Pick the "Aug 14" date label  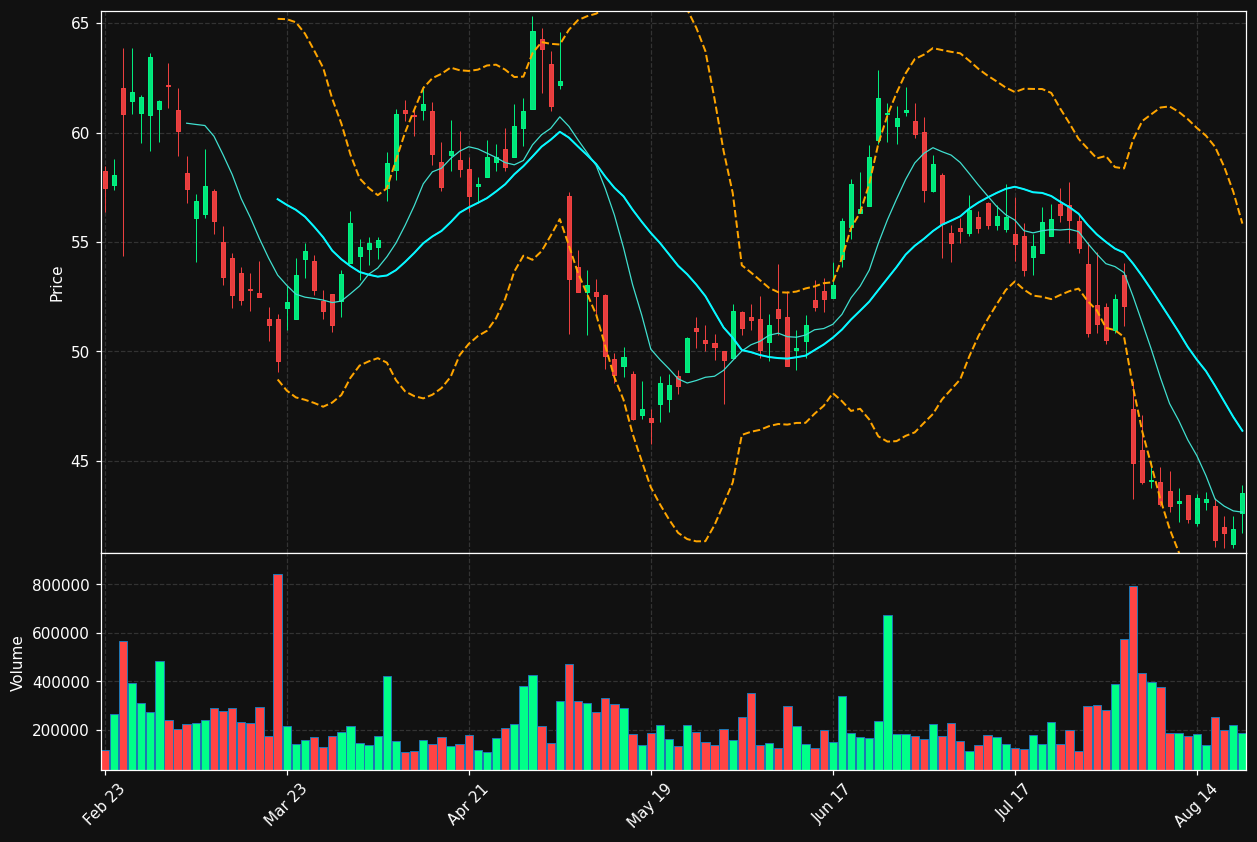[1197, 803]
